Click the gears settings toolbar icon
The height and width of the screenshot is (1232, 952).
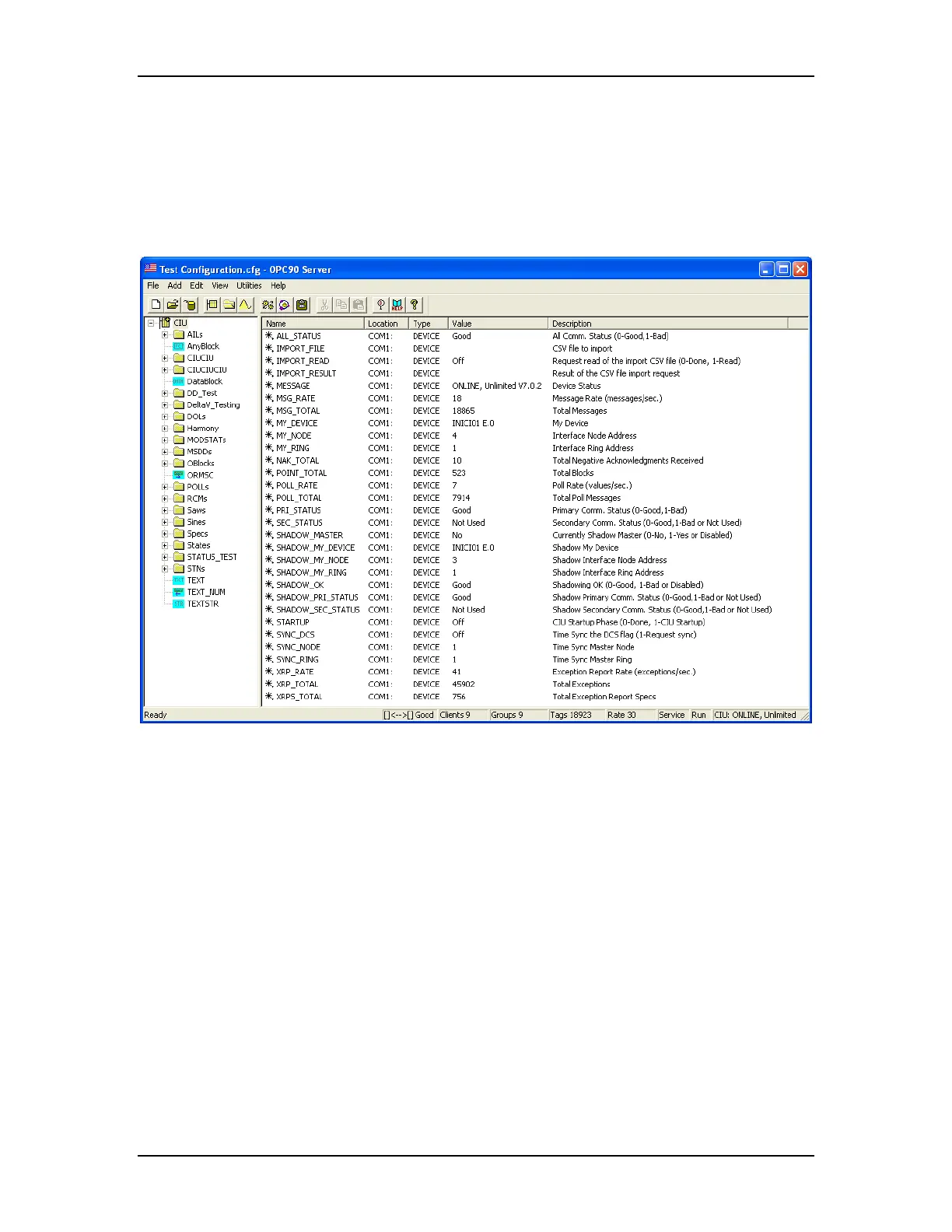pos(268,305)
